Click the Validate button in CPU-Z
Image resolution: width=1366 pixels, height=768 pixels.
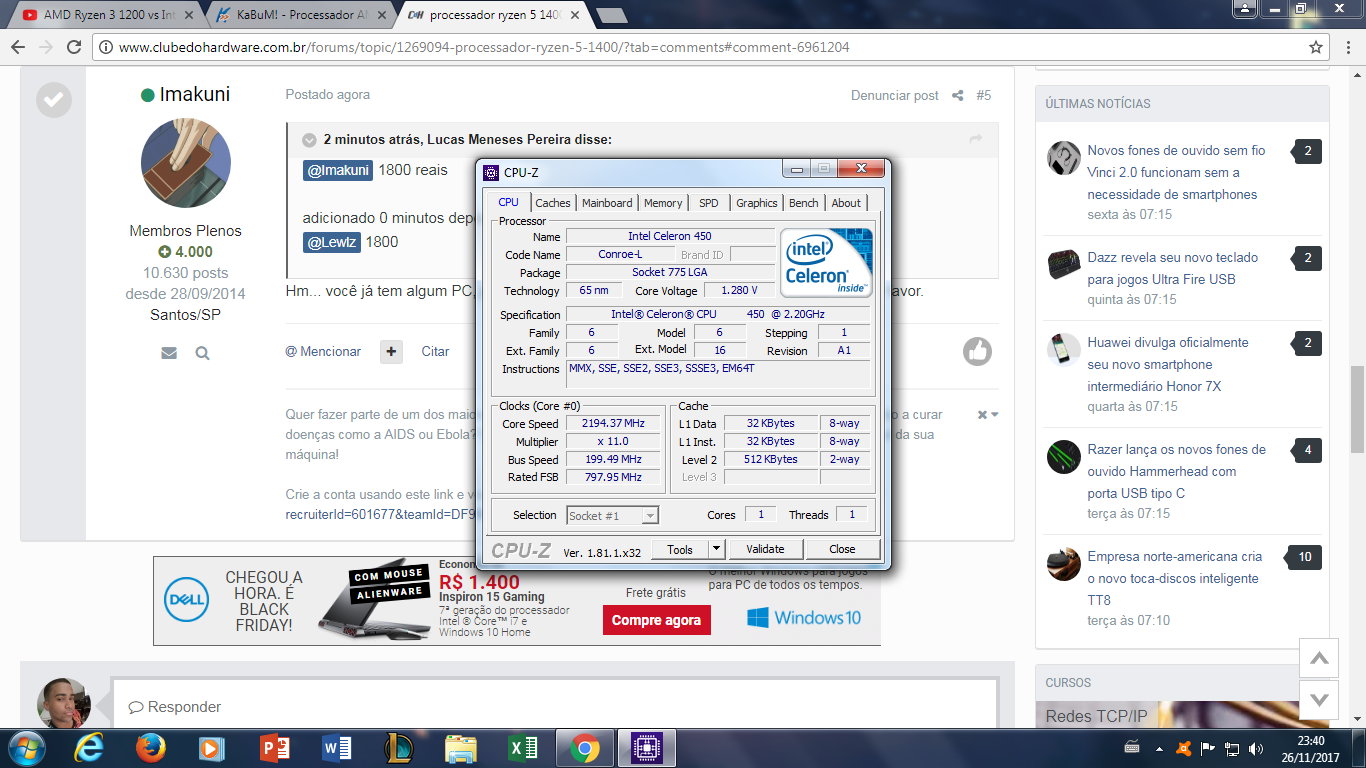(x=765, y=549)
